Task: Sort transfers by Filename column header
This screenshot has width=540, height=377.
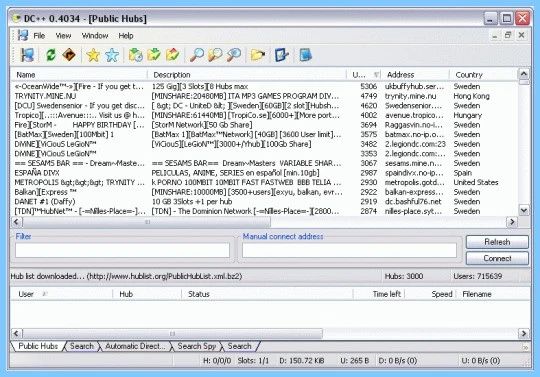Action: (x=492, y=294)
